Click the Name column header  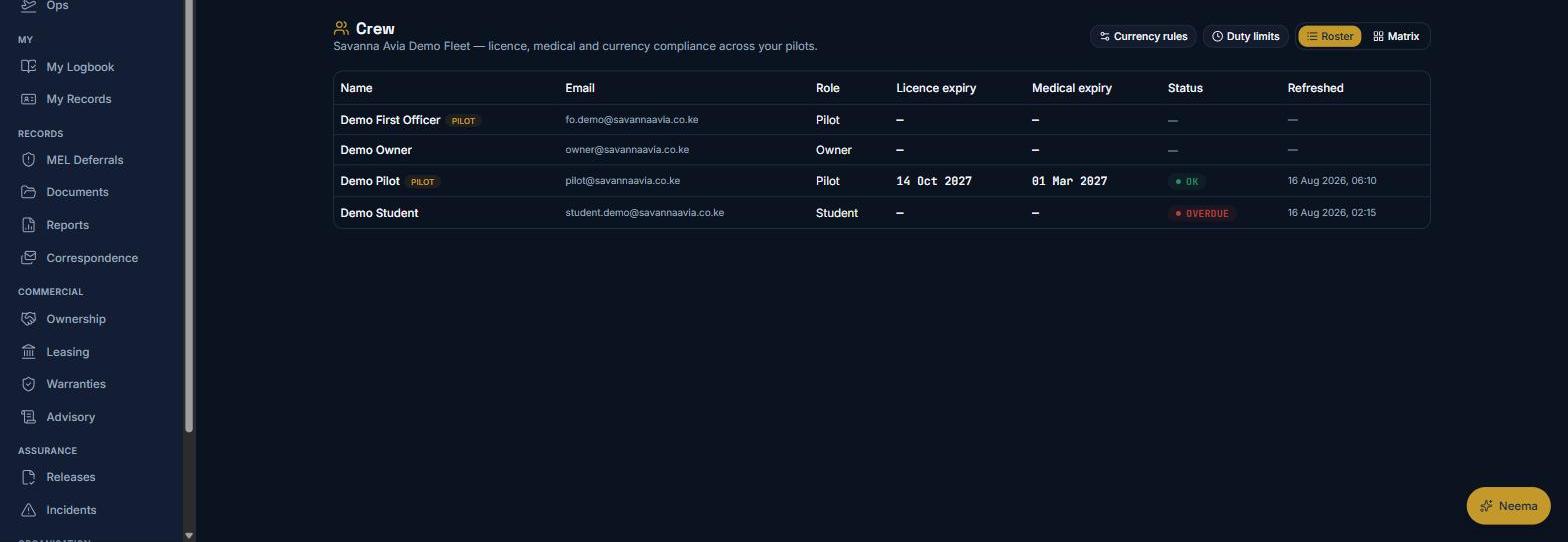(x=356, y=88)
